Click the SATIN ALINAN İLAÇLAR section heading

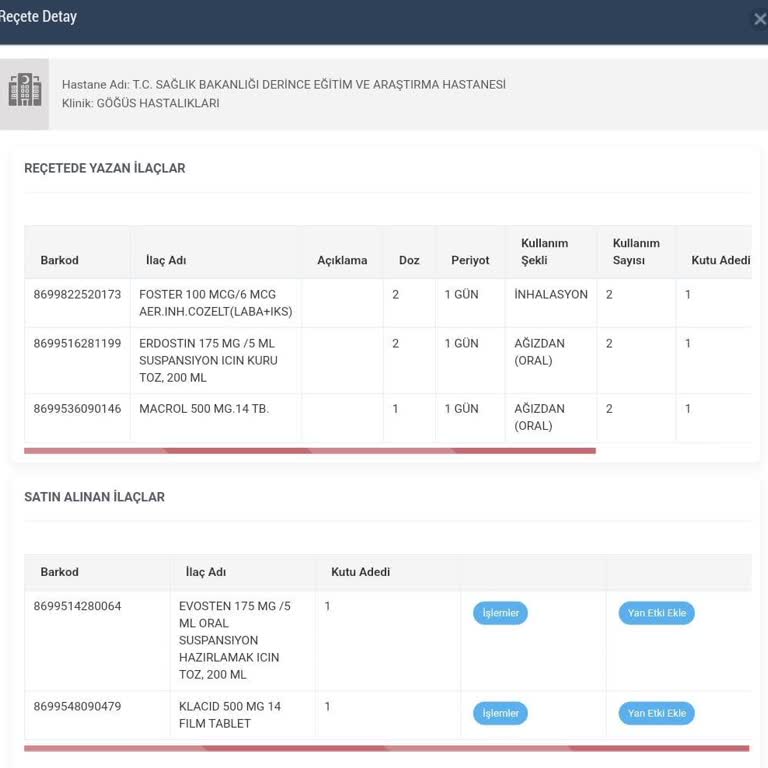click(x=94, y=497)
